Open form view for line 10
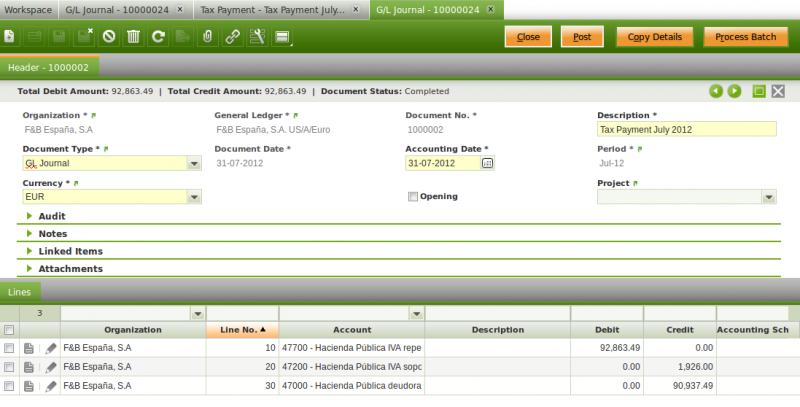This screenshot has height=407, width=800. [30, 348]
